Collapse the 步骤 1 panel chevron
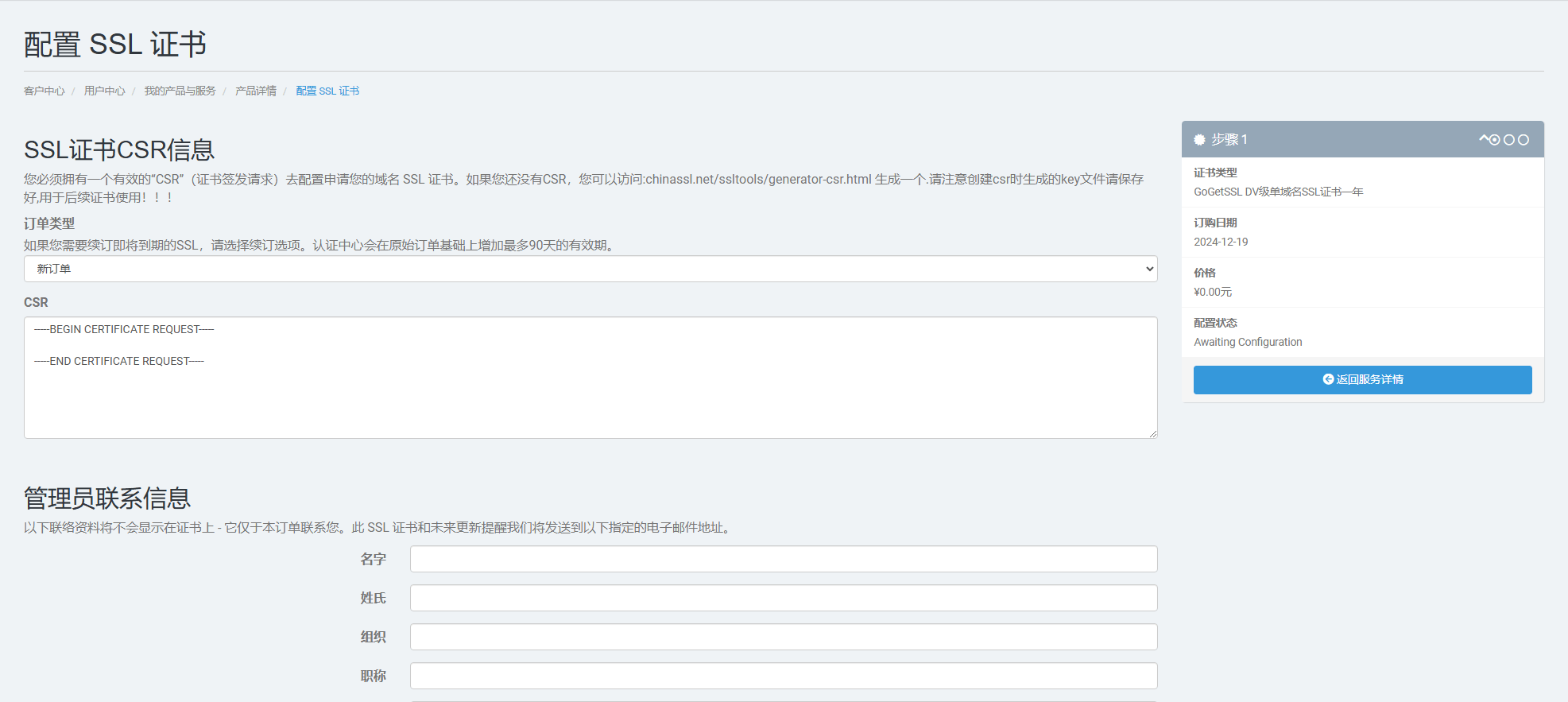Screen dimensions: 1568x702 tap(1483, 139)
